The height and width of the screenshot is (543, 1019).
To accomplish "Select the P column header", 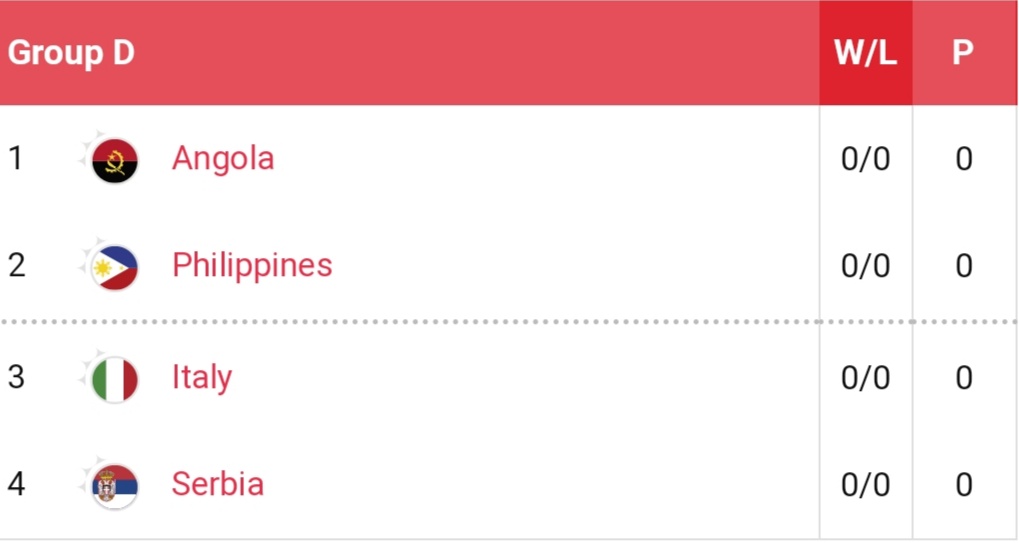I will click(x=963, y=53).
